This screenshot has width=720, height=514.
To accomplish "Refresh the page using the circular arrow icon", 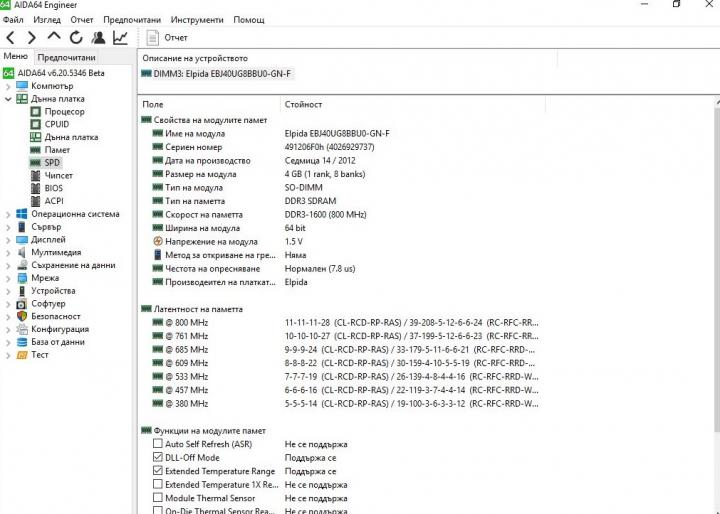I will tap(76, 37).
